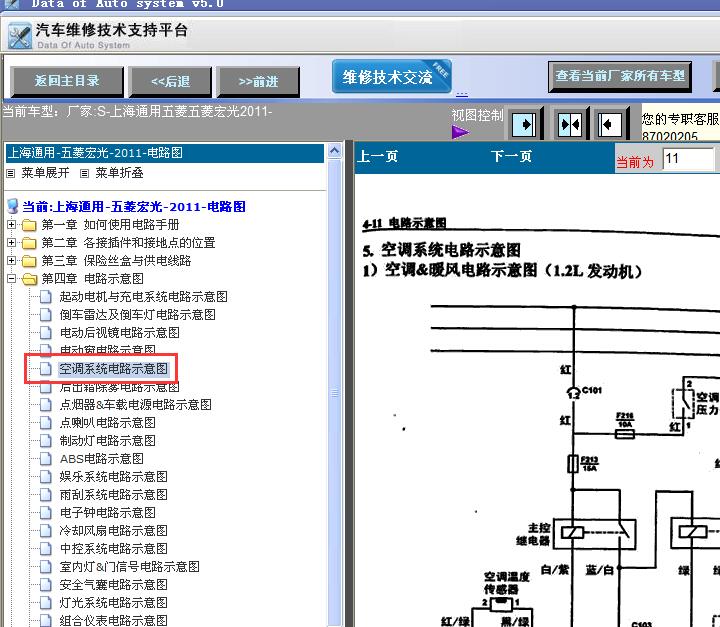Click page icon of 制动灯电路示意图
The image size is (720, 627).
click(x=45, y=441)
